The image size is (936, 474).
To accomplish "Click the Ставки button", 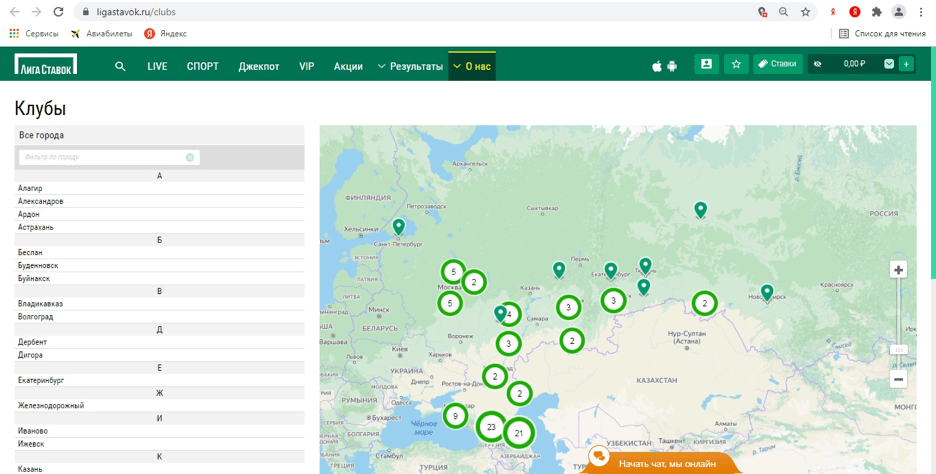I will tap(777, 64).
